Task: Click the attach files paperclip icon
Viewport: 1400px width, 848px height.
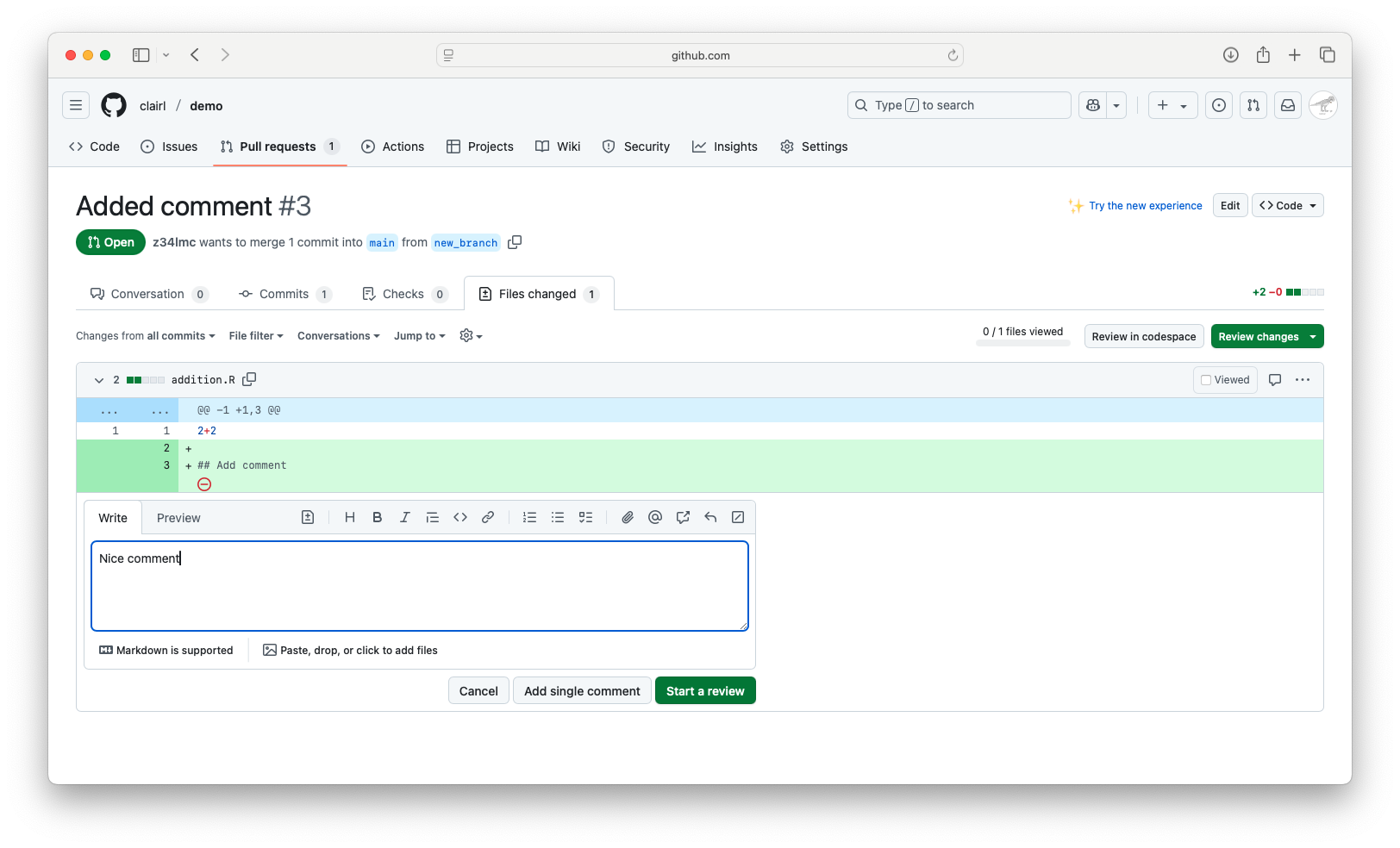Action: (628, 517)
